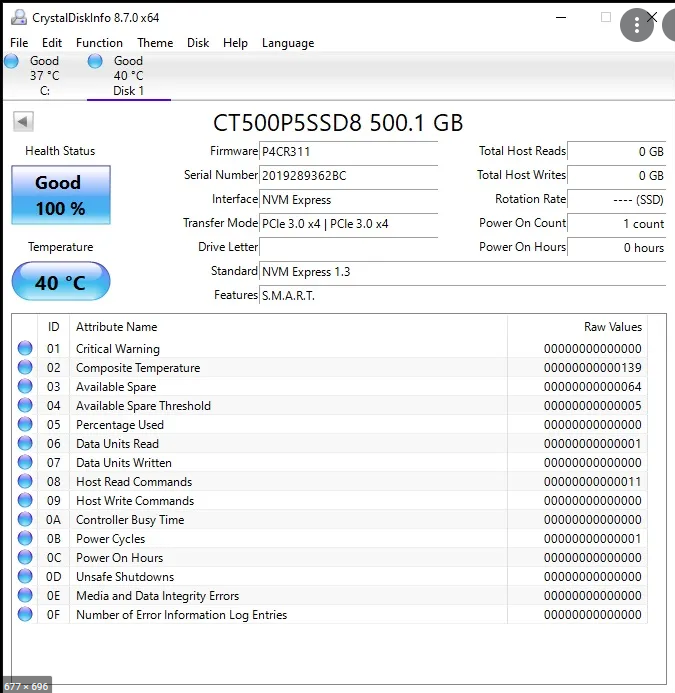
Task: Click the Rotation Rate value ---- (SSD)
Action: pos(617,200)
